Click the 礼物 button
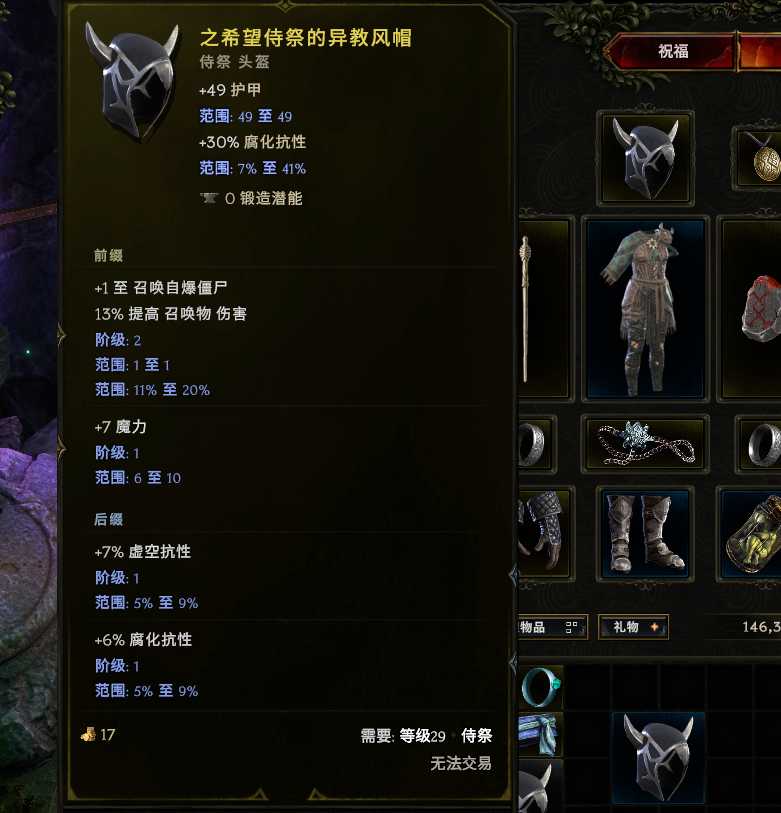 pos(633,627)
